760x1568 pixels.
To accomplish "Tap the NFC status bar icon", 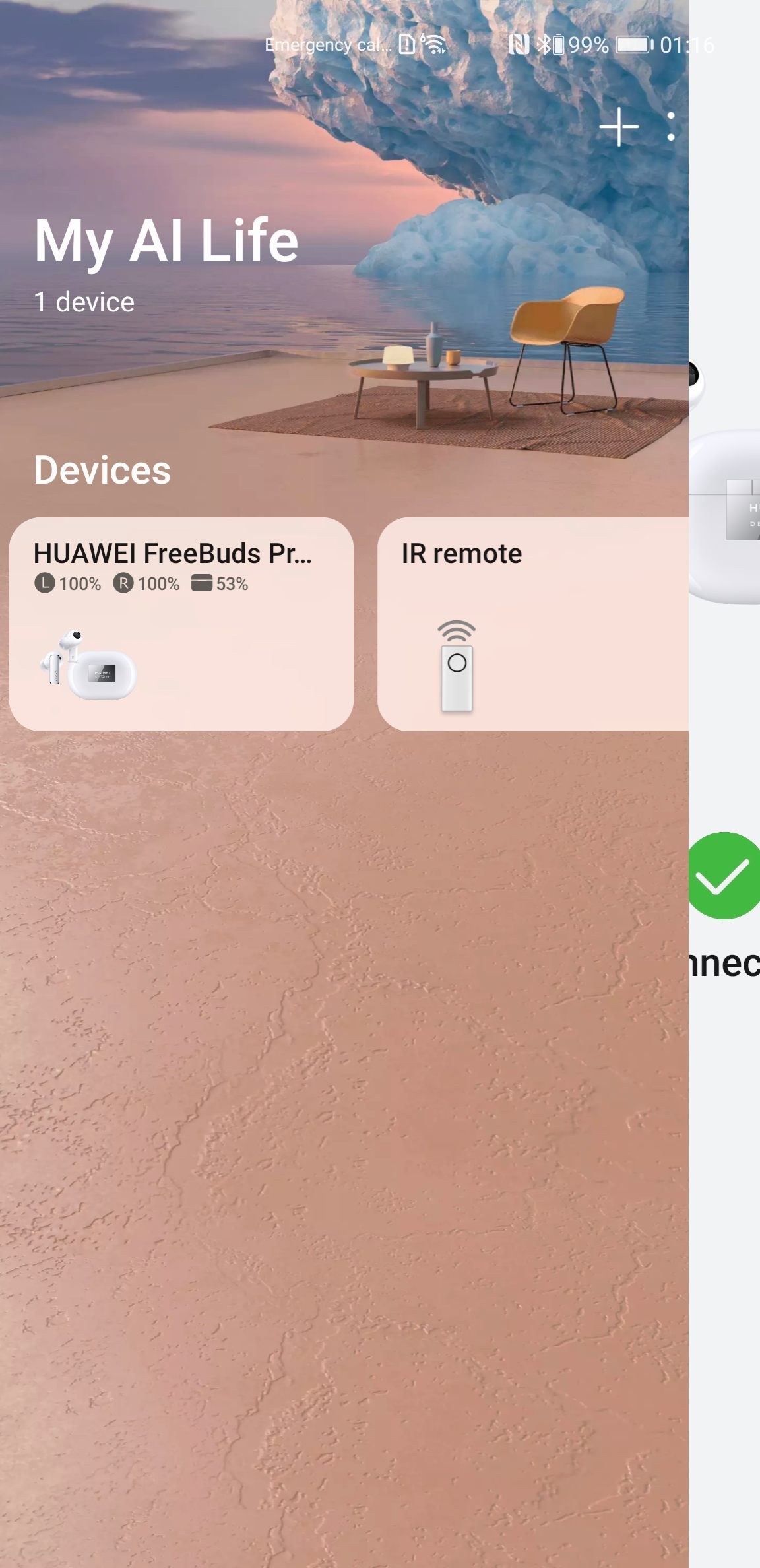I will (x=519, y=45).
